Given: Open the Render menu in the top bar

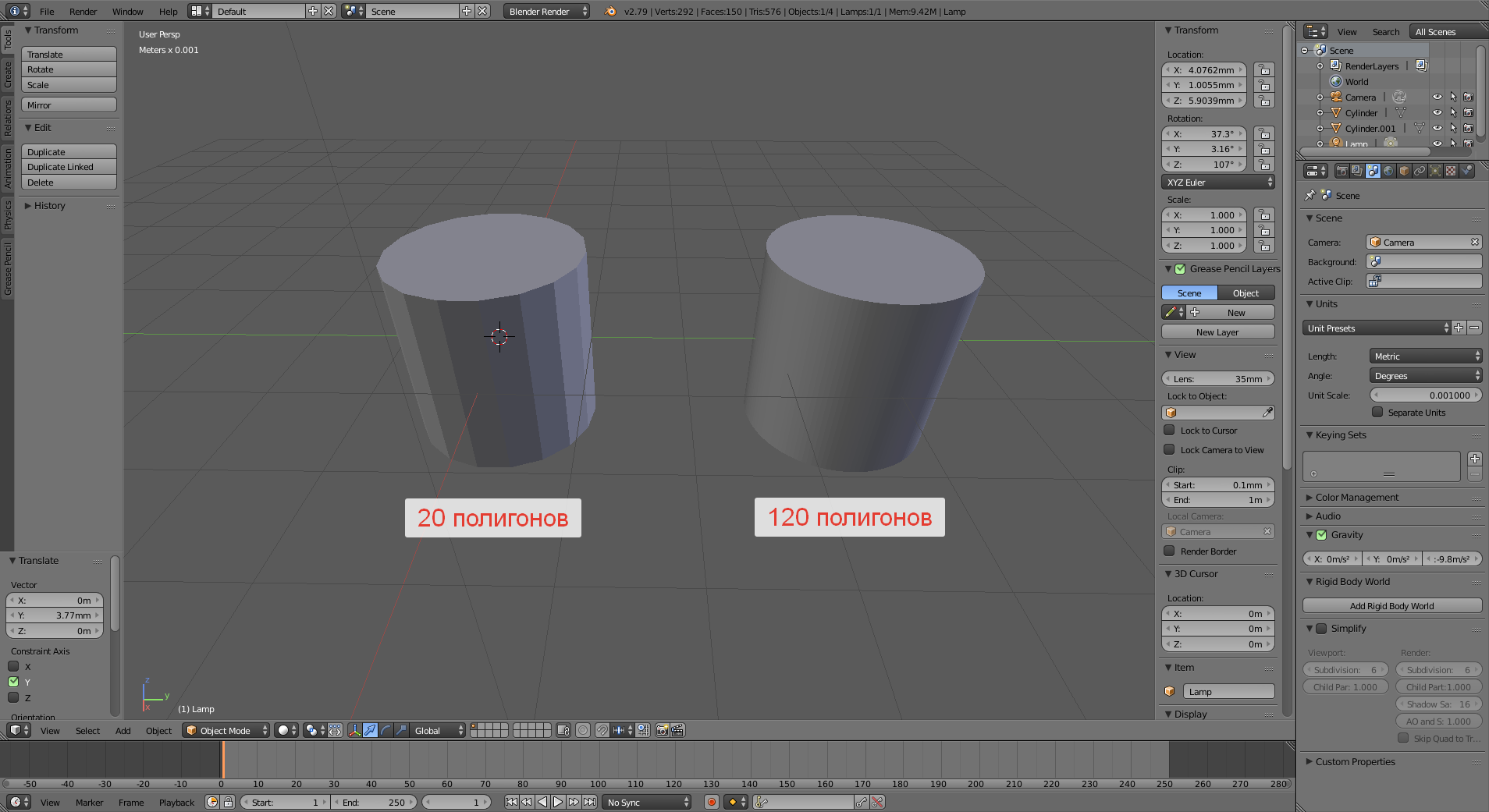Looking at the screenshot, I should pos(83,12).
